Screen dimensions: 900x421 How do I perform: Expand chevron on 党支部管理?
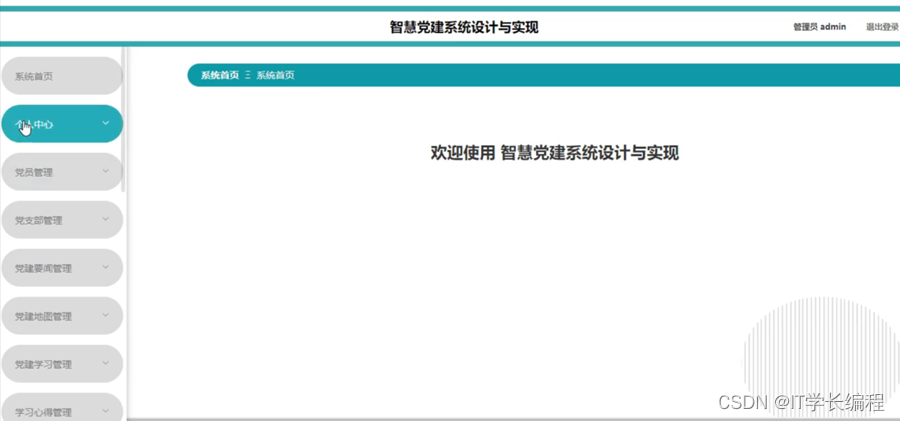[106, 219]
